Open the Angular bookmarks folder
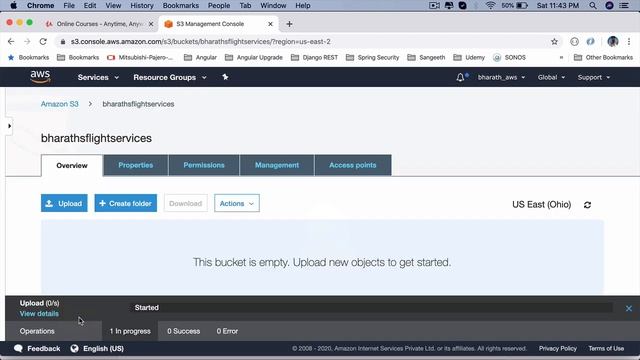 [200, 58]
